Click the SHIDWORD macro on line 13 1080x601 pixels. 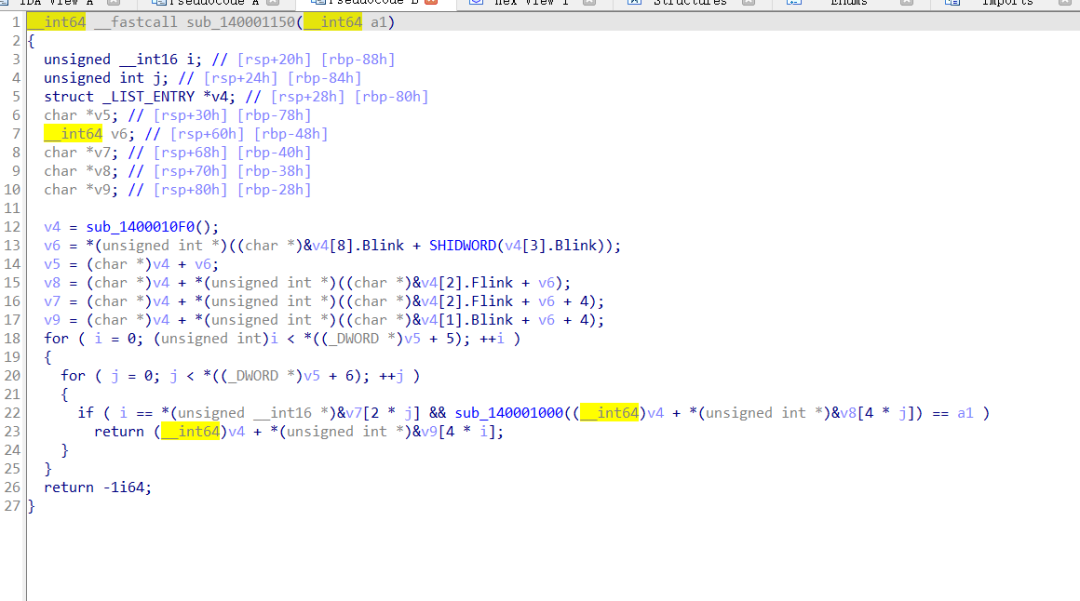tap(462, 245)
